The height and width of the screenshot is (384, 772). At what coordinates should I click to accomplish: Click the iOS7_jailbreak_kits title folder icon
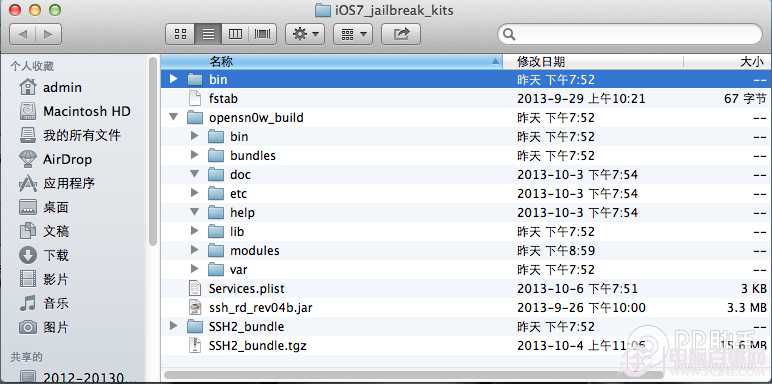click(x=322, y=9)
